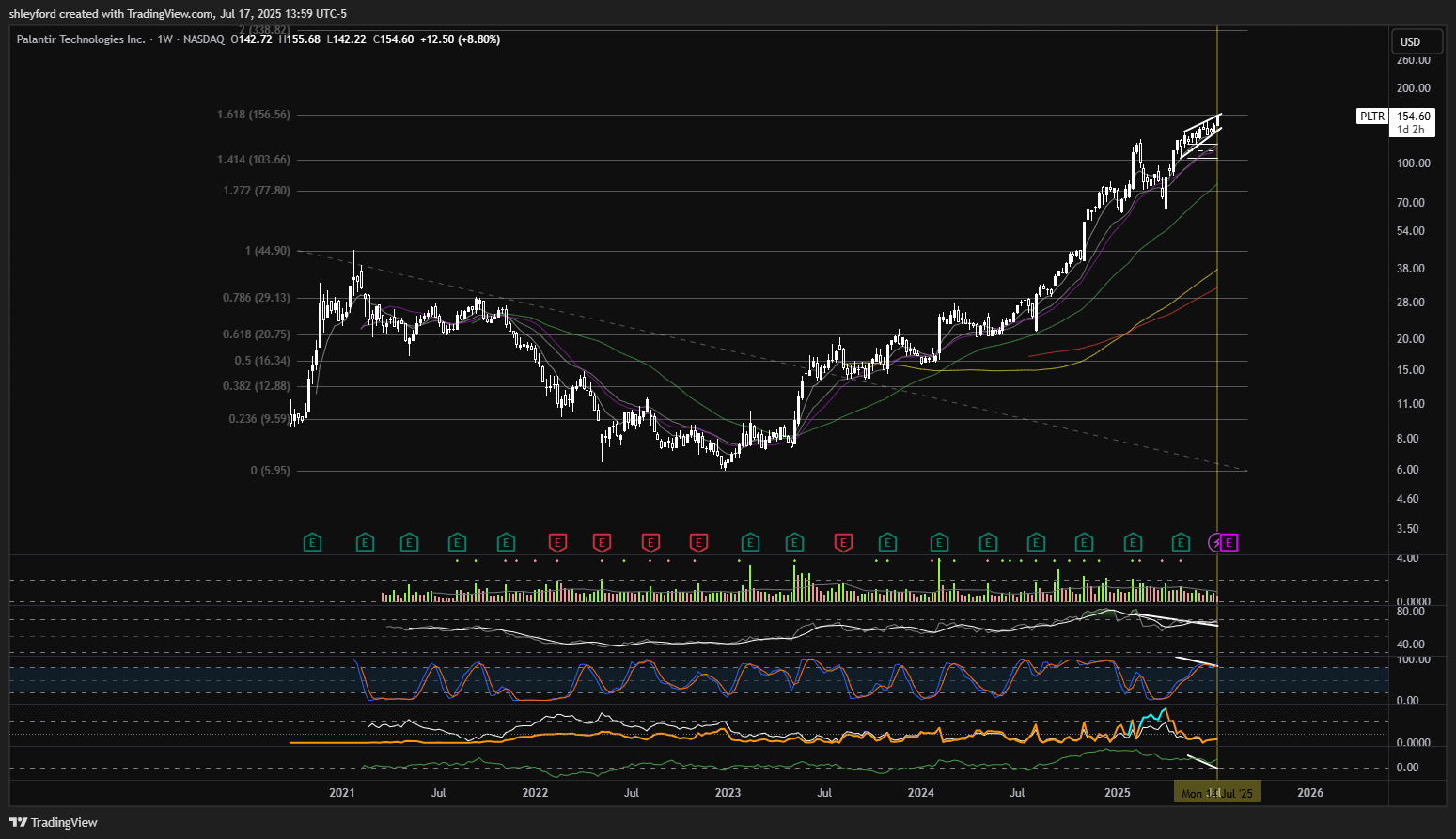Open the USD currency selector
This screenshot has height=839, width=1456.
(x=1416, y=41)
